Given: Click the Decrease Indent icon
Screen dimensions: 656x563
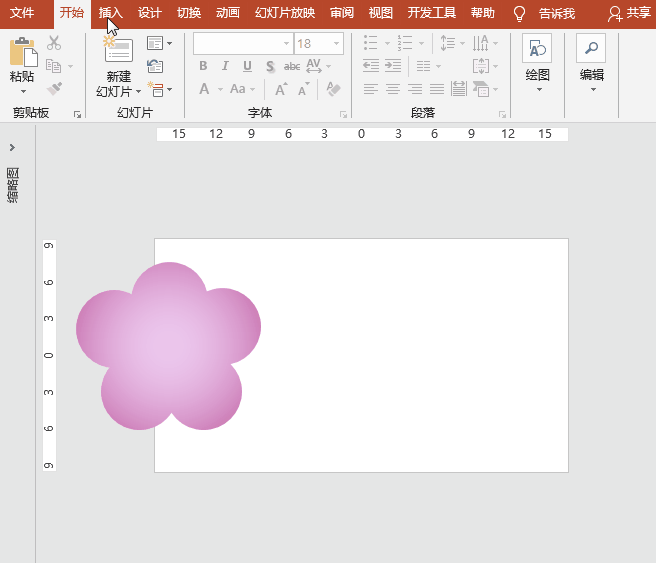Looking at the screenshot, I should click(371, 66).
